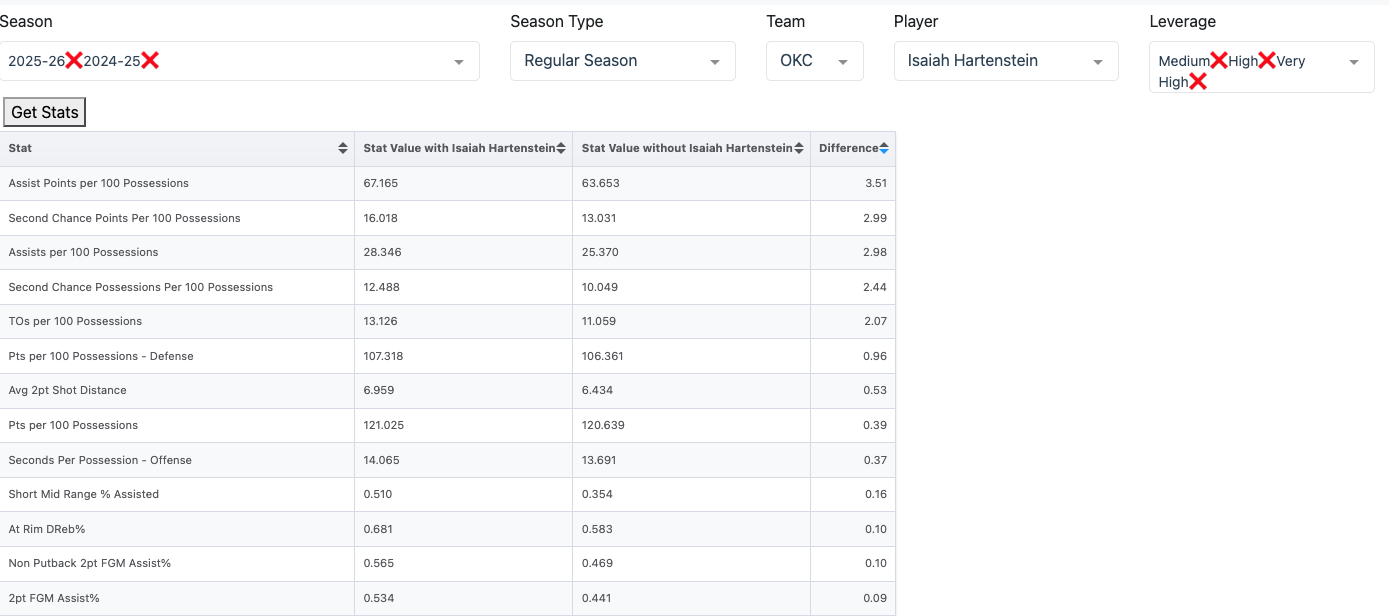Image resolution: width=1389 pixels, height=616 pixels.
Task: Click the value 67.165
Action: 381,183
